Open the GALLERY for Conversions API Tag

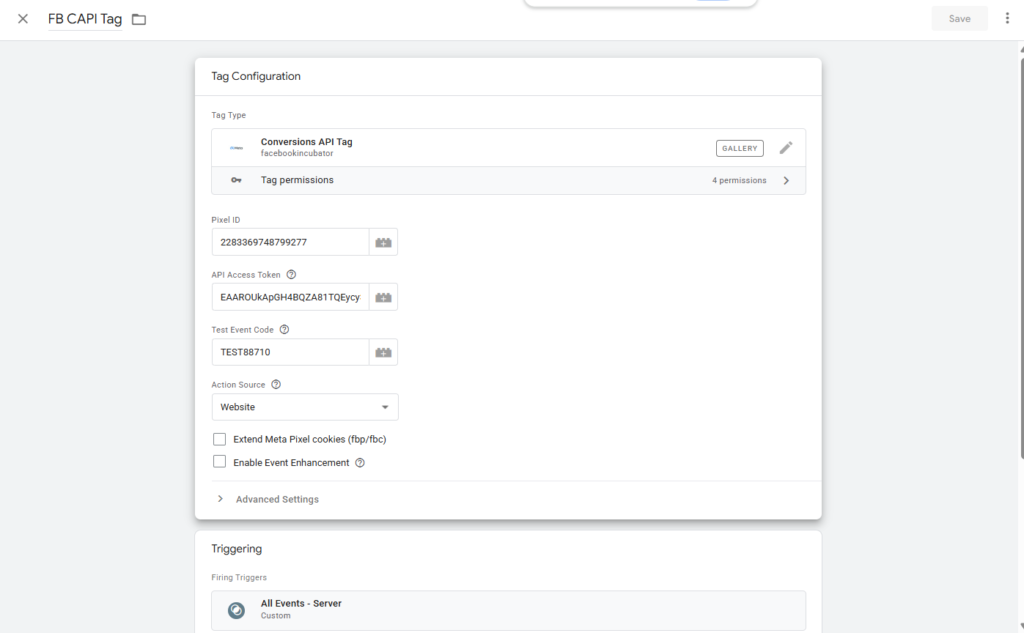739,147
